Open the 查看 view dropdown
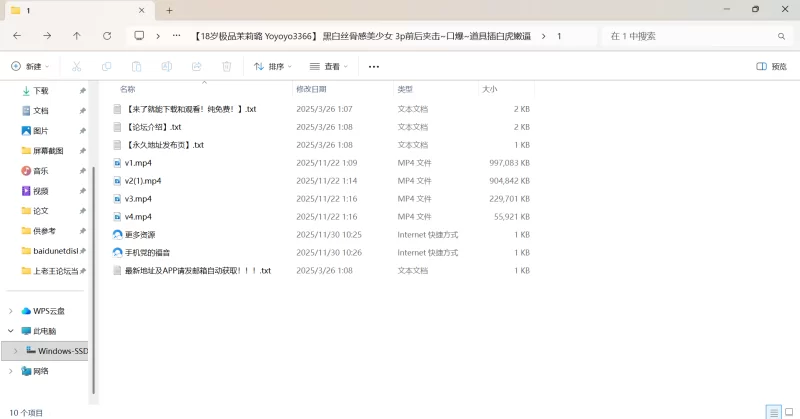 [329, 66]
